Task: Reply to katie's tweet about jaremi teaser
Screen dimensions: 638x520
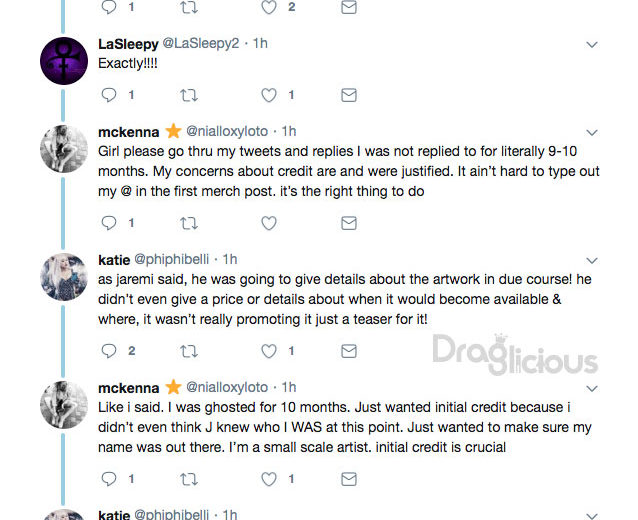Action: point(109,351)
